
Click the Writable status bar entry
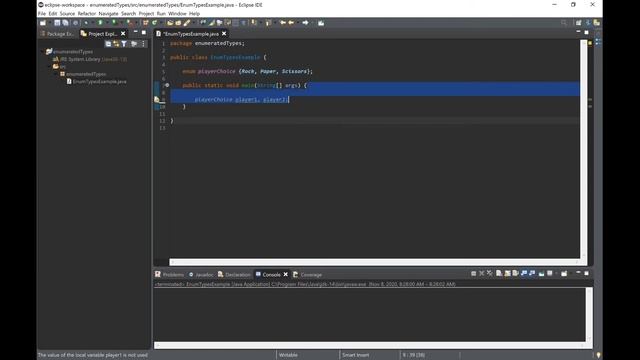click(x=288, y=355)
